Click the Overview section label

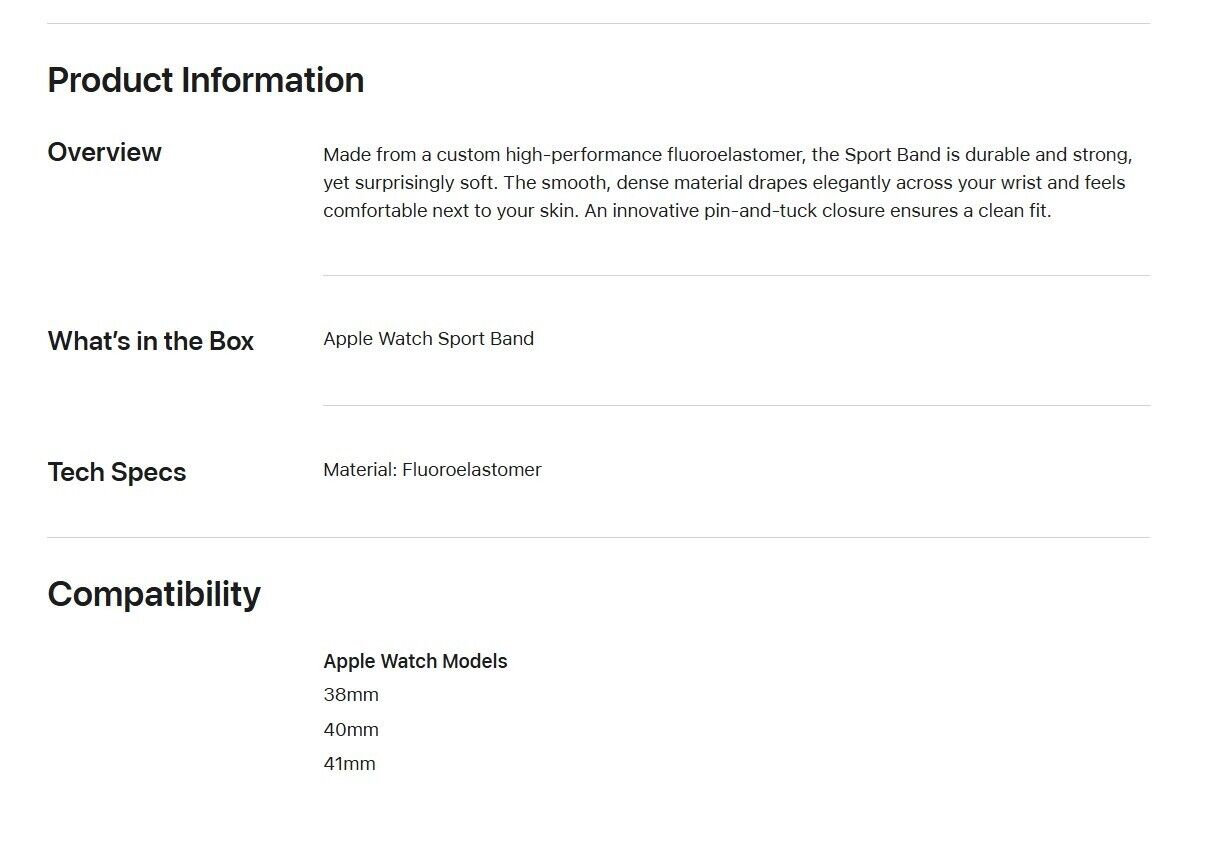tap(104, 152)
